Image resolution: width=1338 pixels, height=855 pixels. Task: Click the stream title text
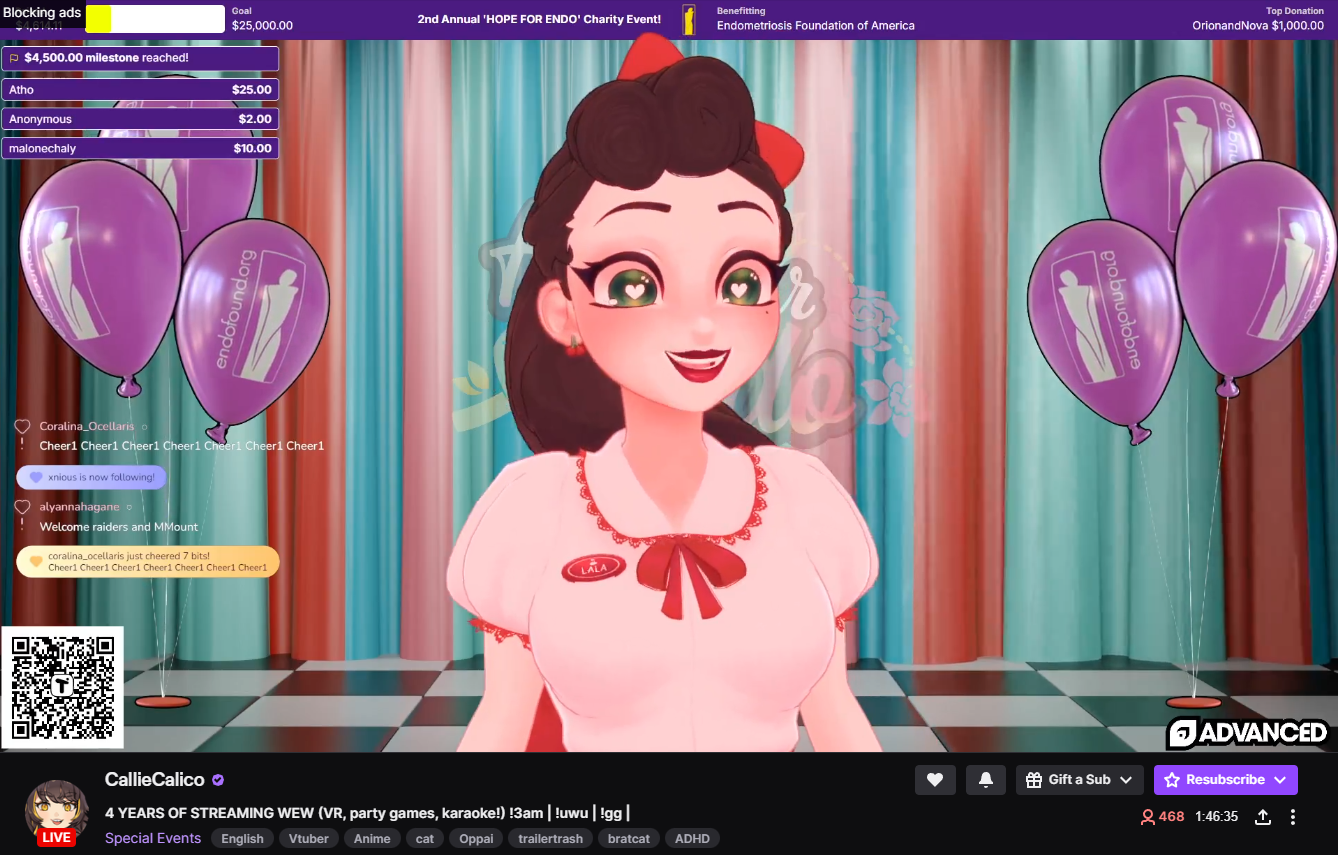click(x=367, y=813)
